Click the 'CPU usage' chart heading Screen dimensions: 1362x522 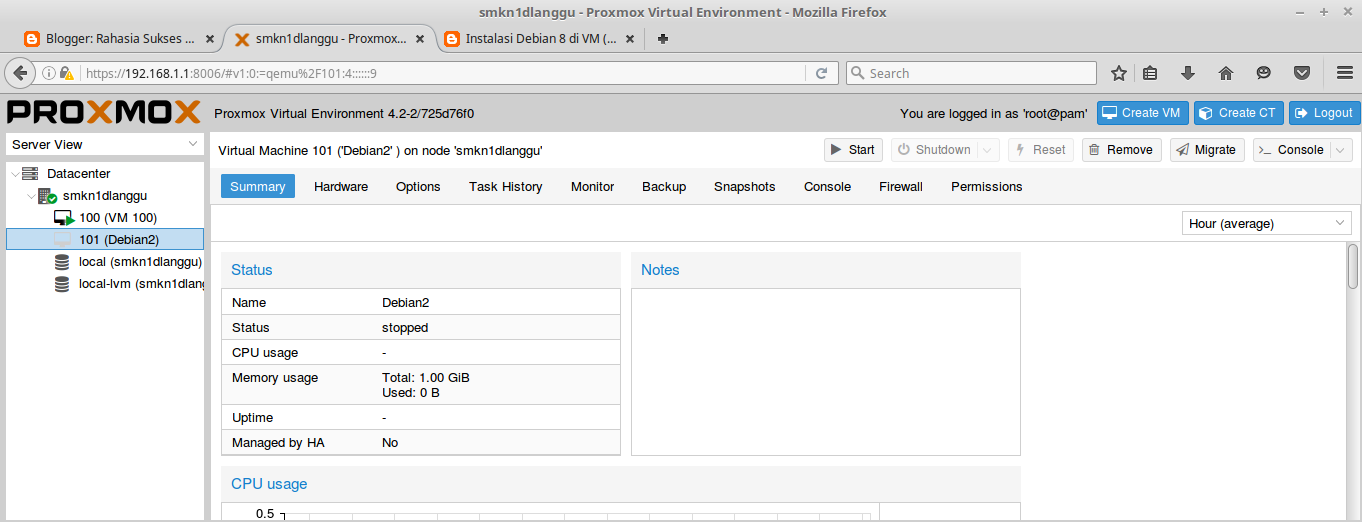[x=269, y=484]
